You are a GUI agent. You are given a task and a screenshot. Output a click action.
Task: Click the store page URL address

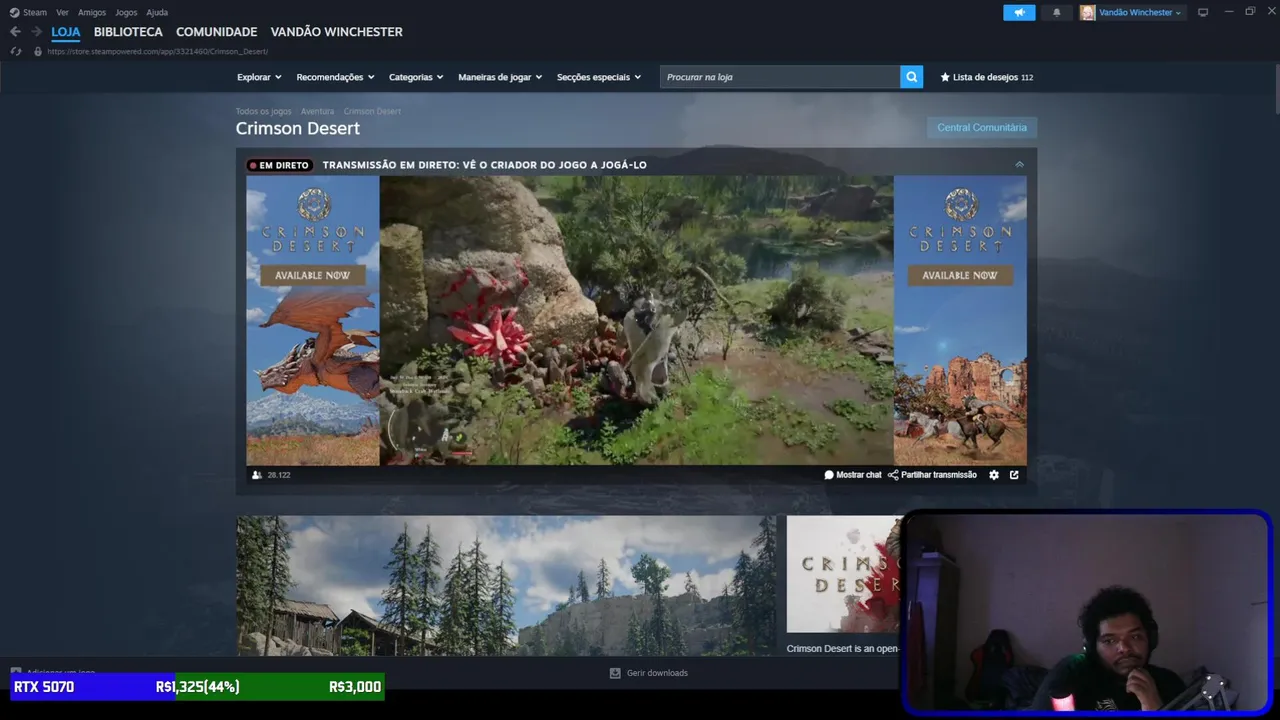(157, 51)
